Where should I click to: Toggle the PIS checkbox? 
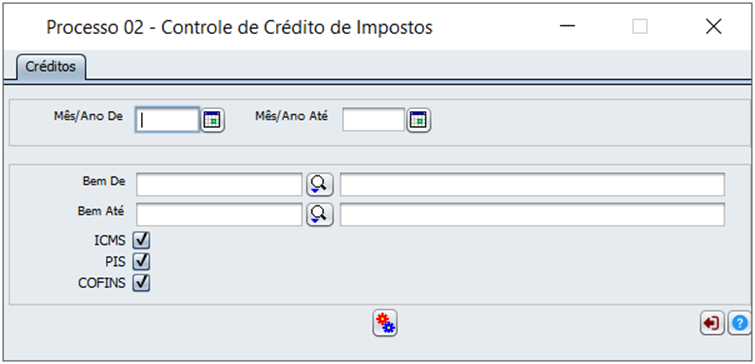(142, 261)
